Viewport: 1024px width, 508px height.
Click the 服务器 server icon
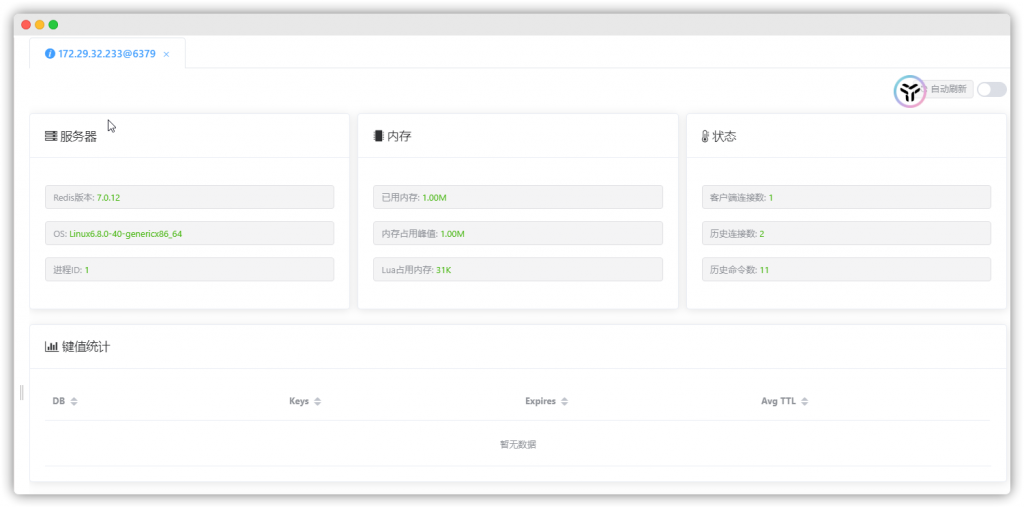50,136
